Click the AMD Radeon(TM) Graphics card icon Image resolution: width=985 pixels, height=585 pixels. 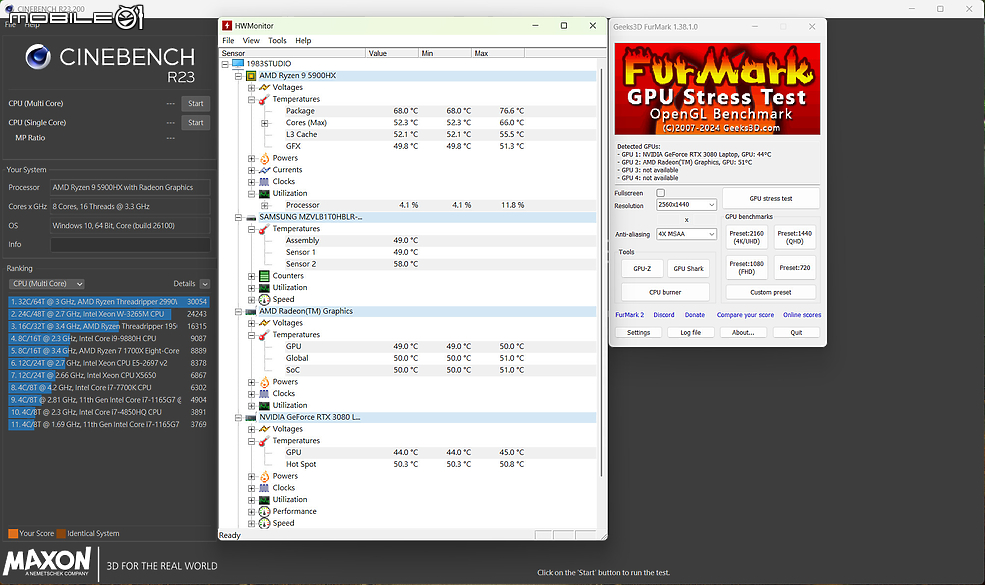[251, 312]
